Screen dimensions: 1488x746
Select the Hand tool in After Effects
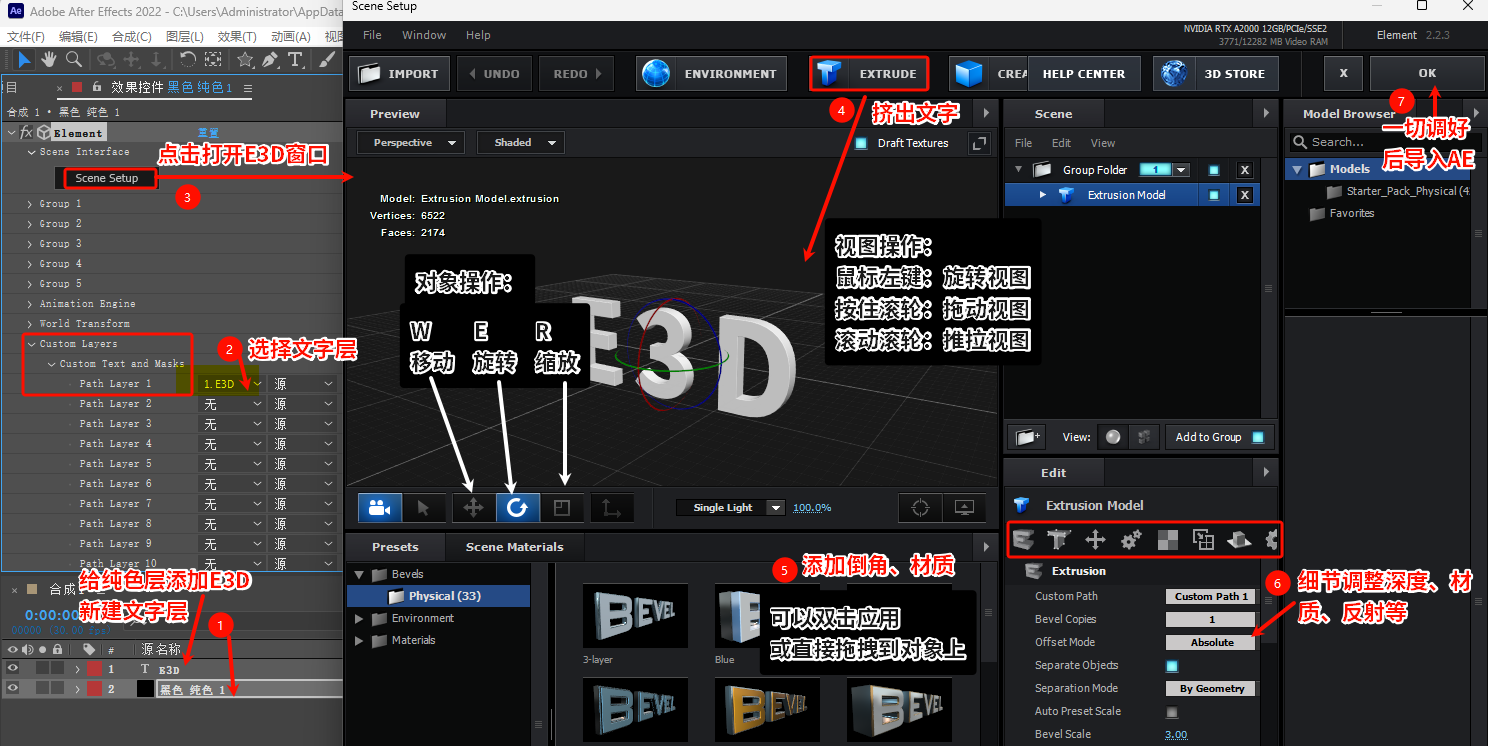click(48, 60)
